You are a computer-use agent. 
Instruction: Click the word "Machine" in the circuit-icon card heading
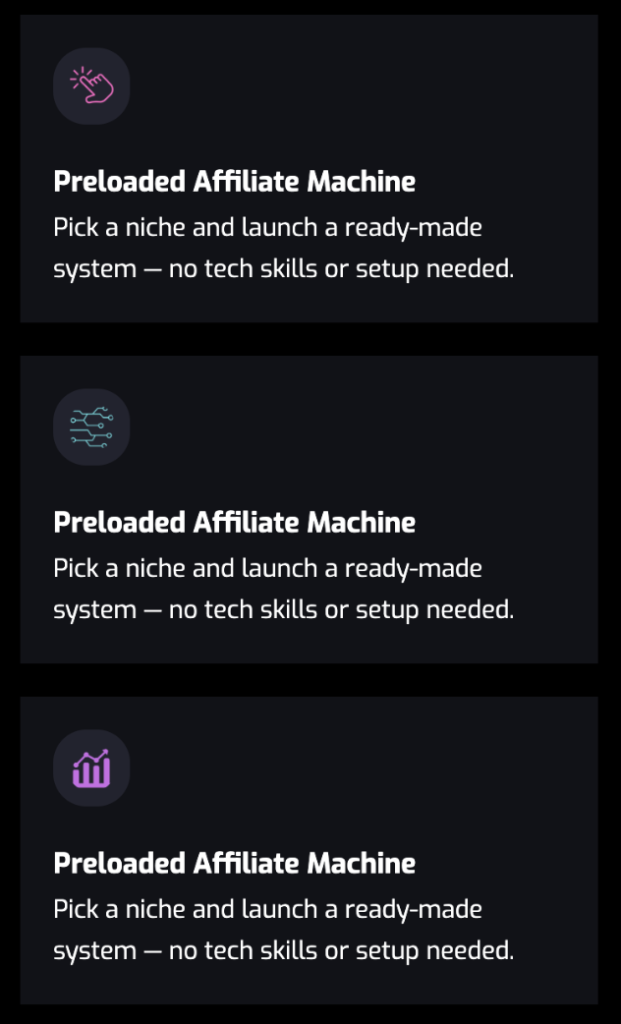(x=361, y=523)
